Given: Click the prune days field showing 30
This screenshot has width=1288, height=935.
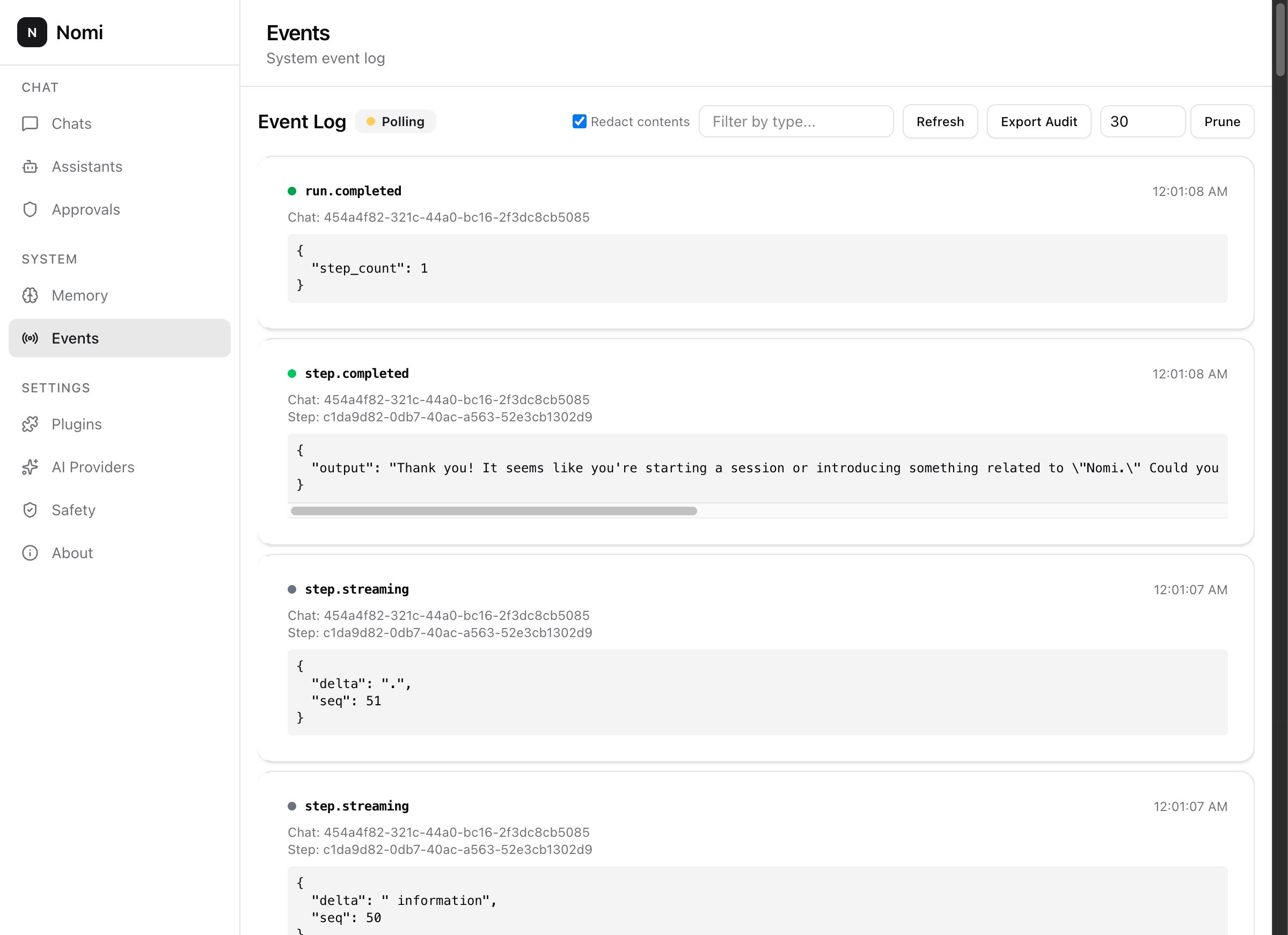Looking at the screenshot, I should coord(1142,121).
